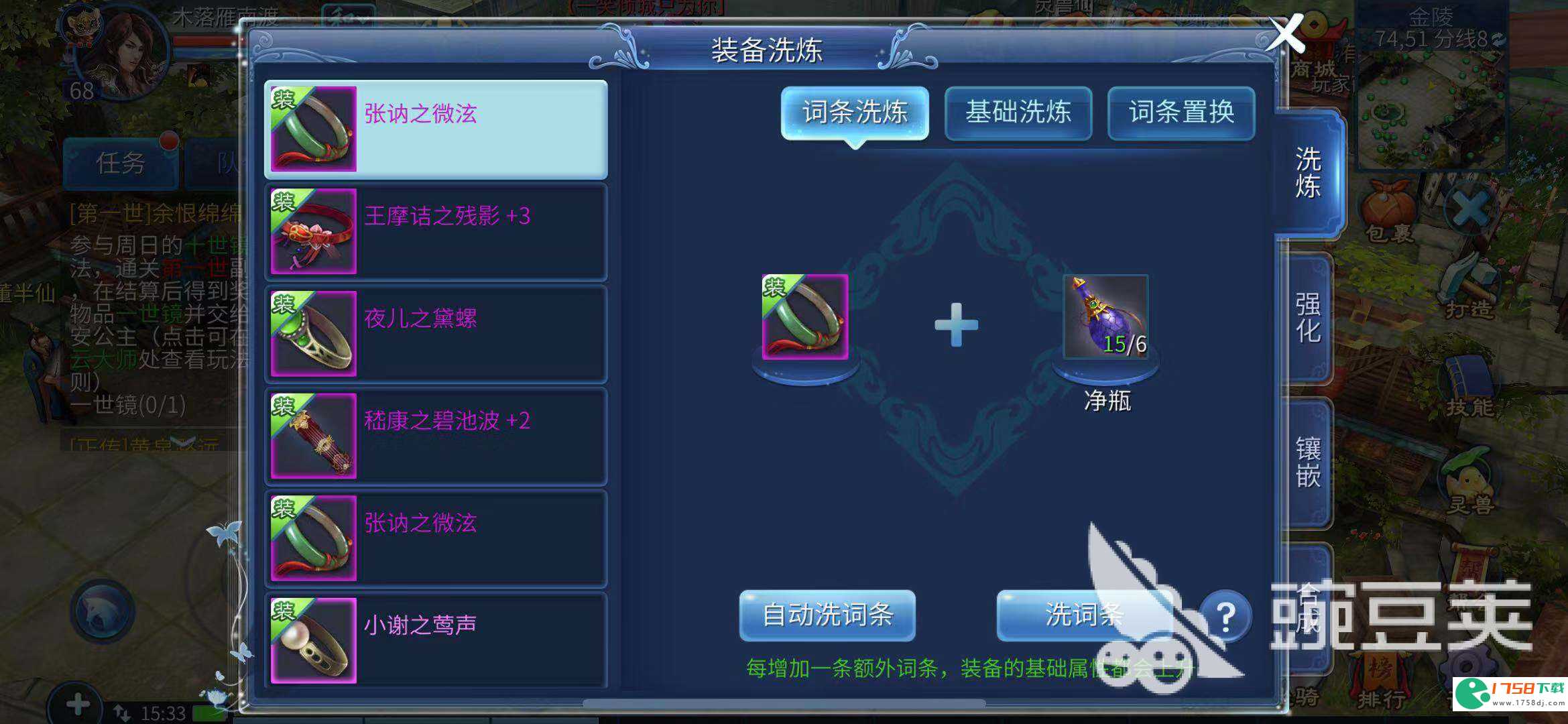Image resolution: width=1568 pixels, height=724 pixels.
Task: Open the 技能 skills icon
Action: [1468, 385]
